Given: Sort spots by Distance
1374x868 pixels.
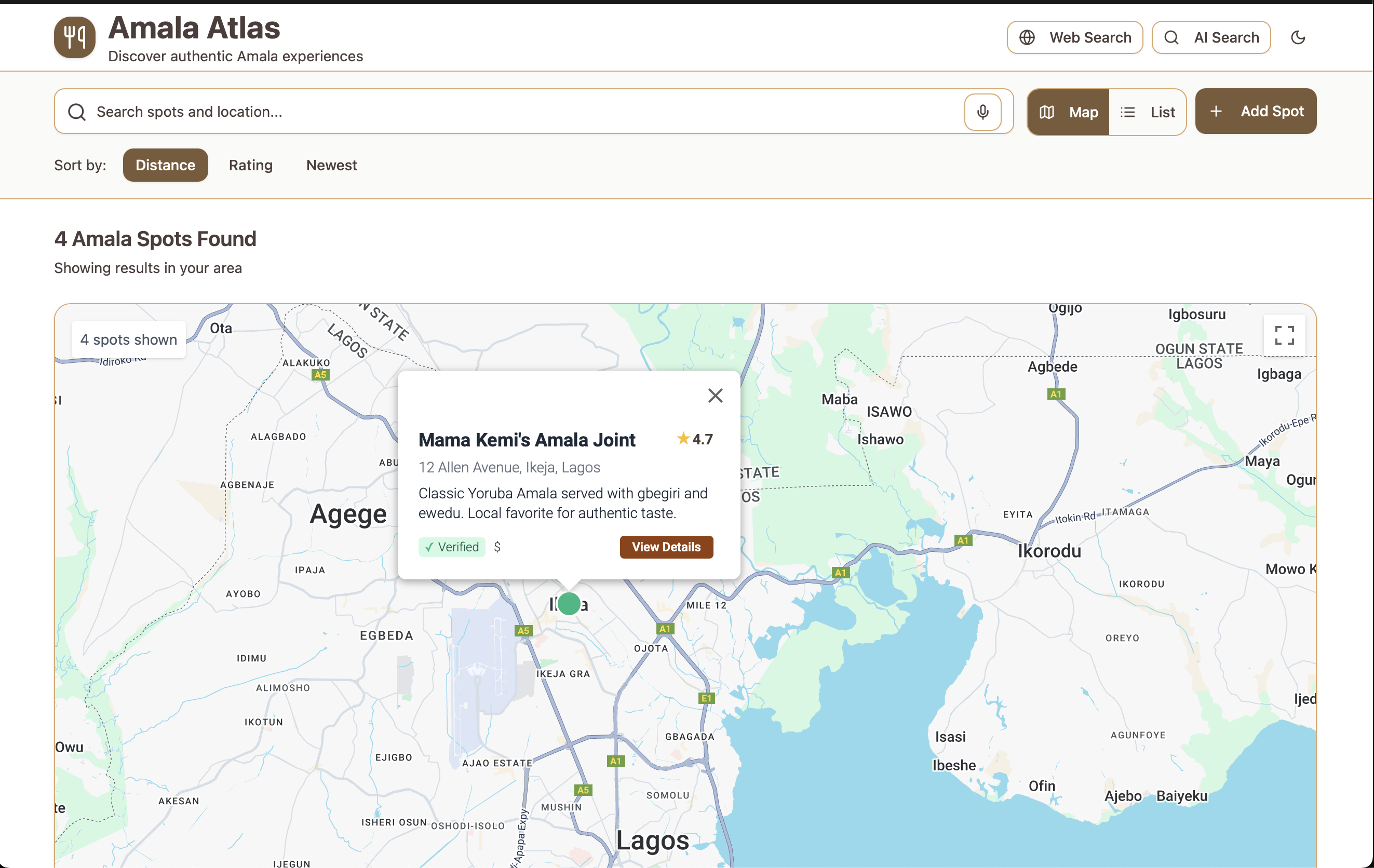Looking at the screenshot, I should [x=165, y=166].
